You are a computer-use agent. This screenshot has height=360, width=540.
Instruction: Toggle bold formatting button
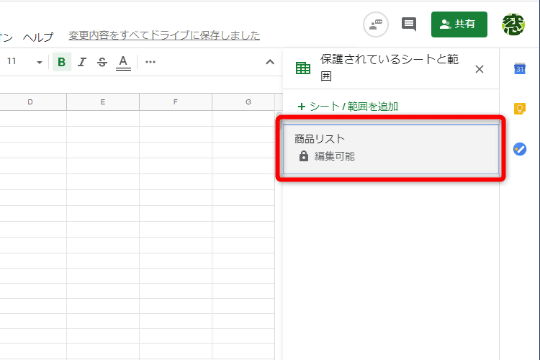click(62, 62)
